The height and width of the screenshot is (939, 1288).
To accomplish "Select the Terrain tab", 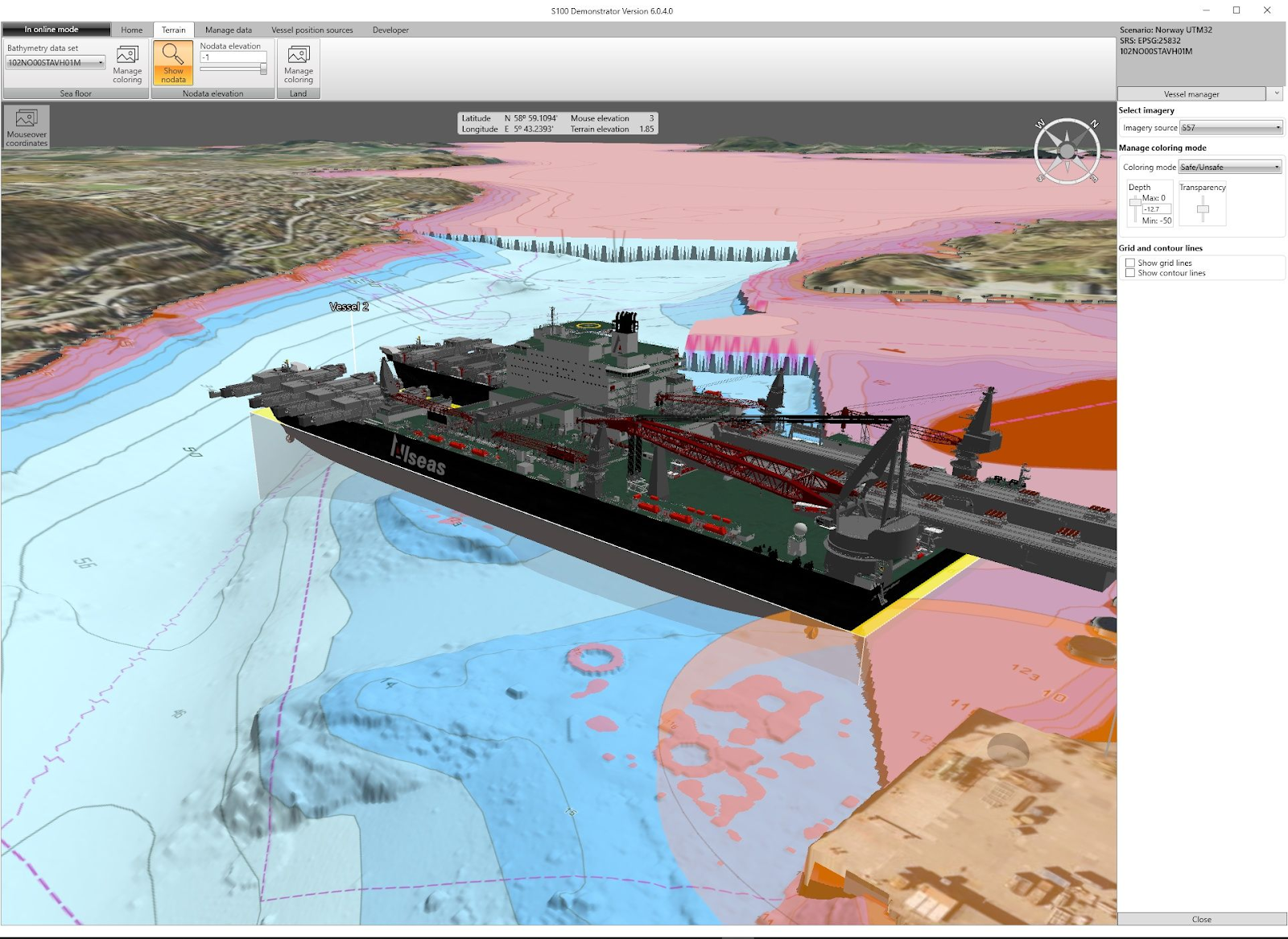I will 173,30.
